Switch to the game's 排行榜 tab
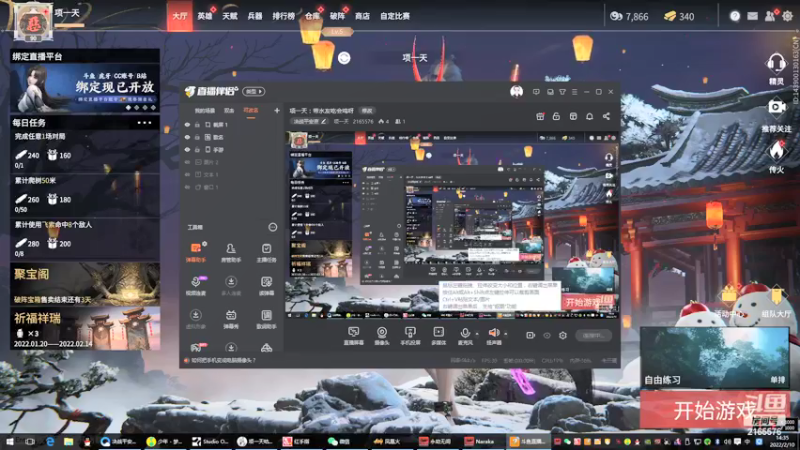 283,16
